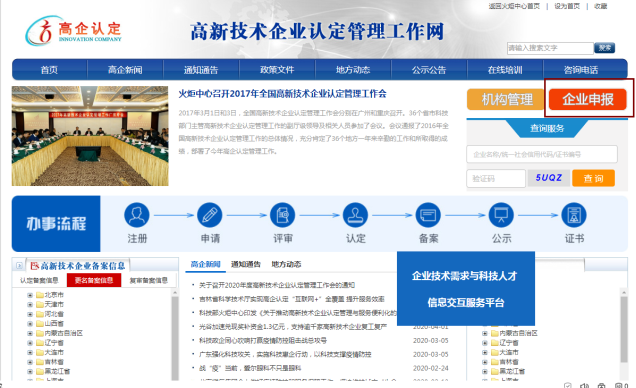Click the 河北省 folder icon in left tree
This screenshot has width=636, height=388.
(40, 314)
